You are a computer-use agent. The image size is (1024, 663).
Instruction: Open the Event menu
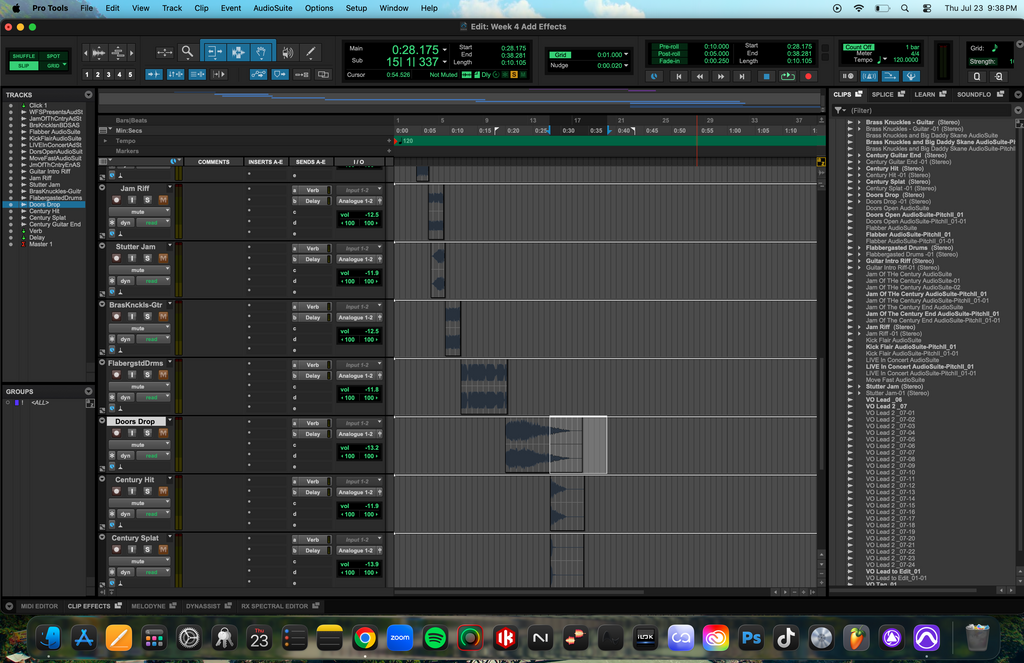pyautogui.click(x=231, y=8)
